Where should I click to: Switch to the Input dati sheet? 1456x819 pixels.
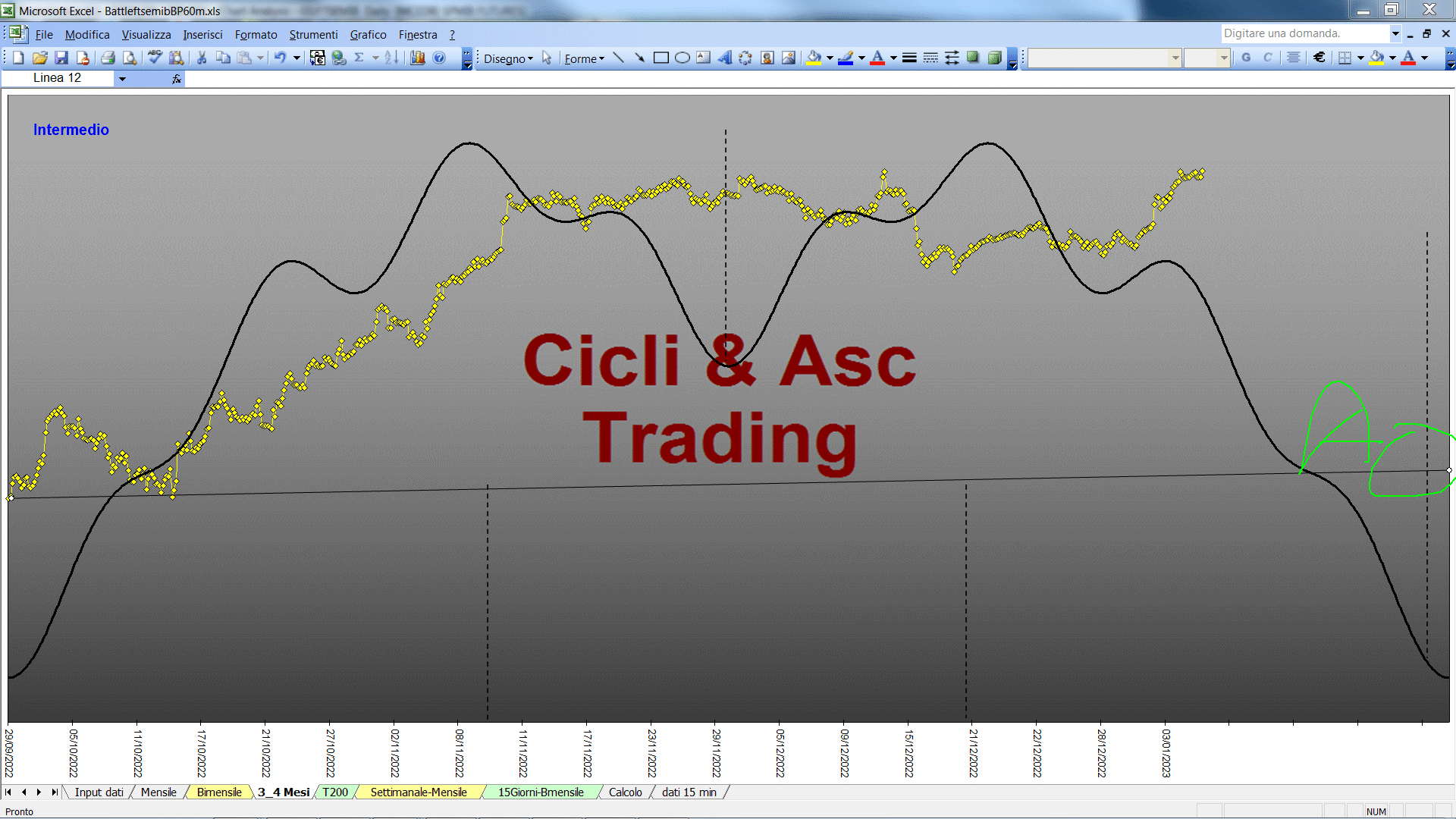point(99,792)
